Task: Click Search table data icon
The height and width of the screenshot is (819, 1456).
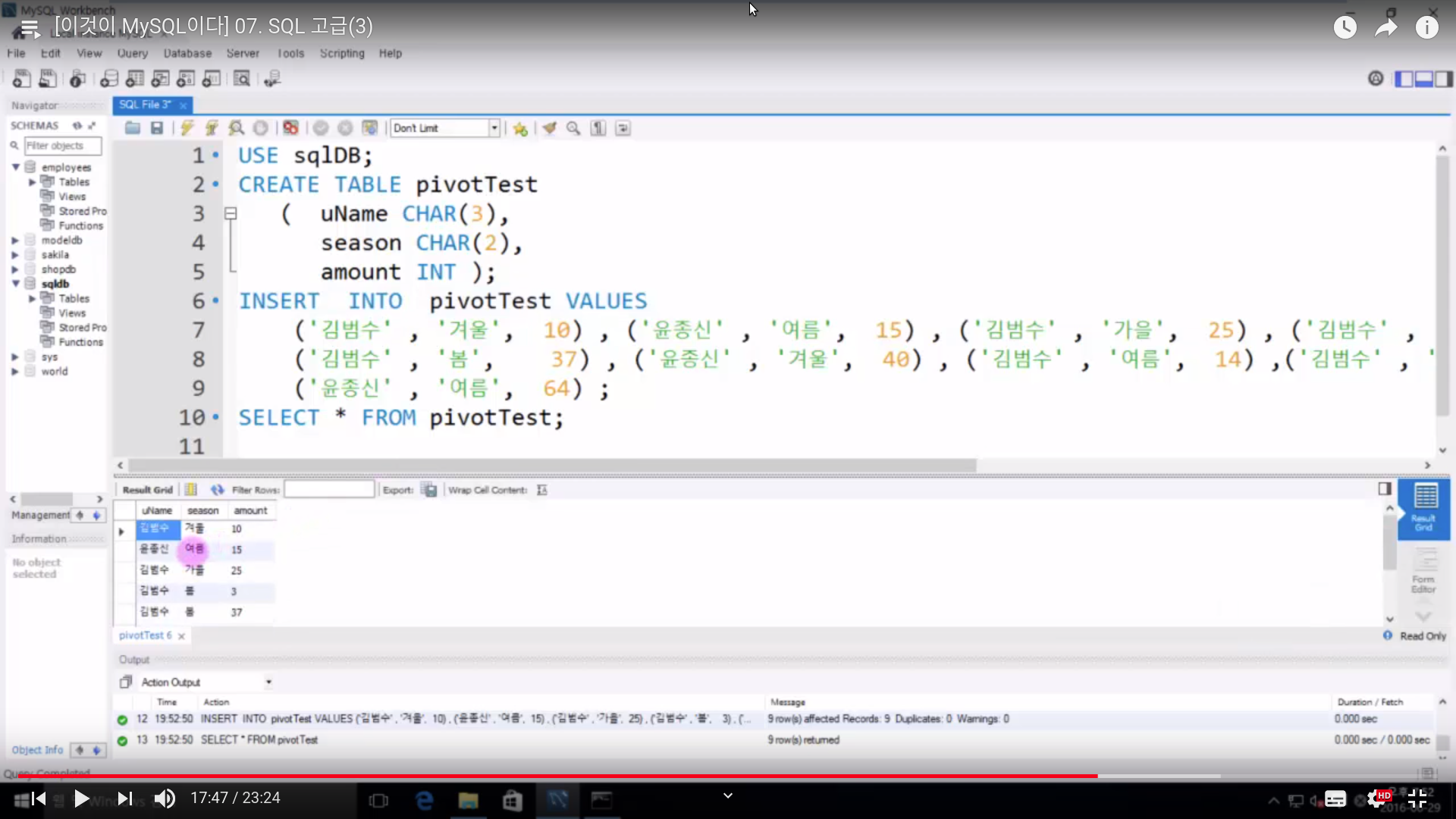Action: (242, 78)
